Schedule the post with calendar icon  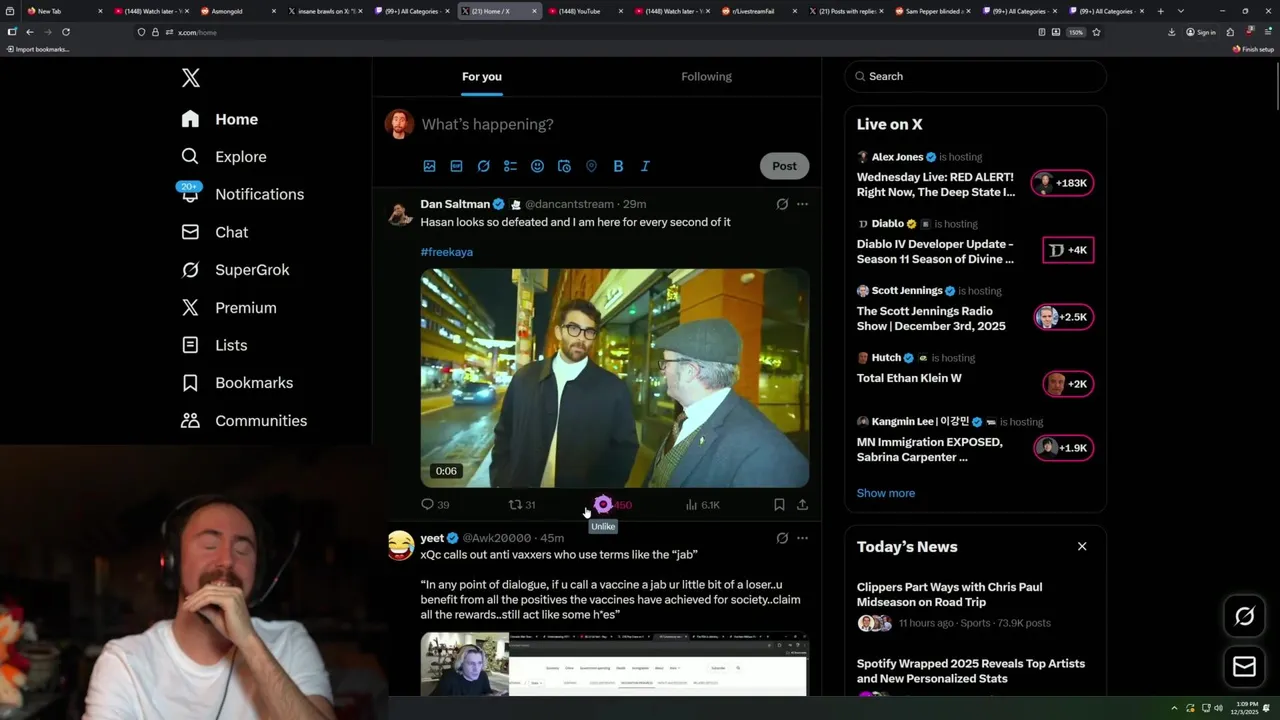click(x=564, y=166)
